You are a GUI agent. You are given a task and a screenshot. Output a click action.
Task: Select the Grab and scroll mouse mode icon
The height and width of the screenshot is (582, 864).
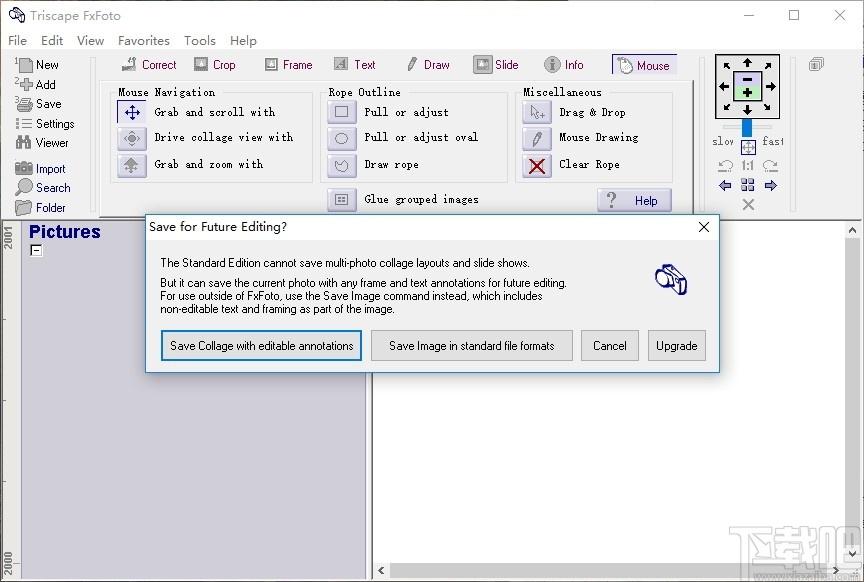pyautogui.click(x=132, y=112)
